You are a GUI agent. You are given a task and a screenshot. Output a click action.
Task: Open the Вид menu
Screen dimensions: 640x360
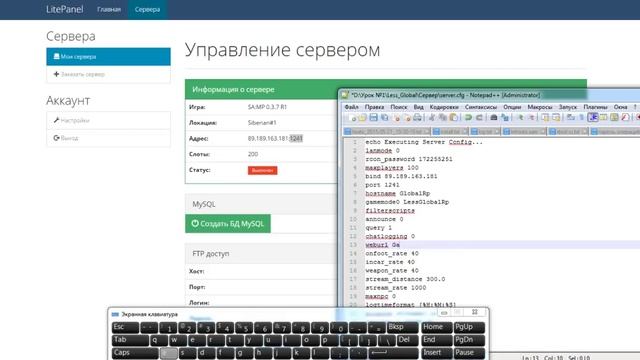(x=419, y=107)
